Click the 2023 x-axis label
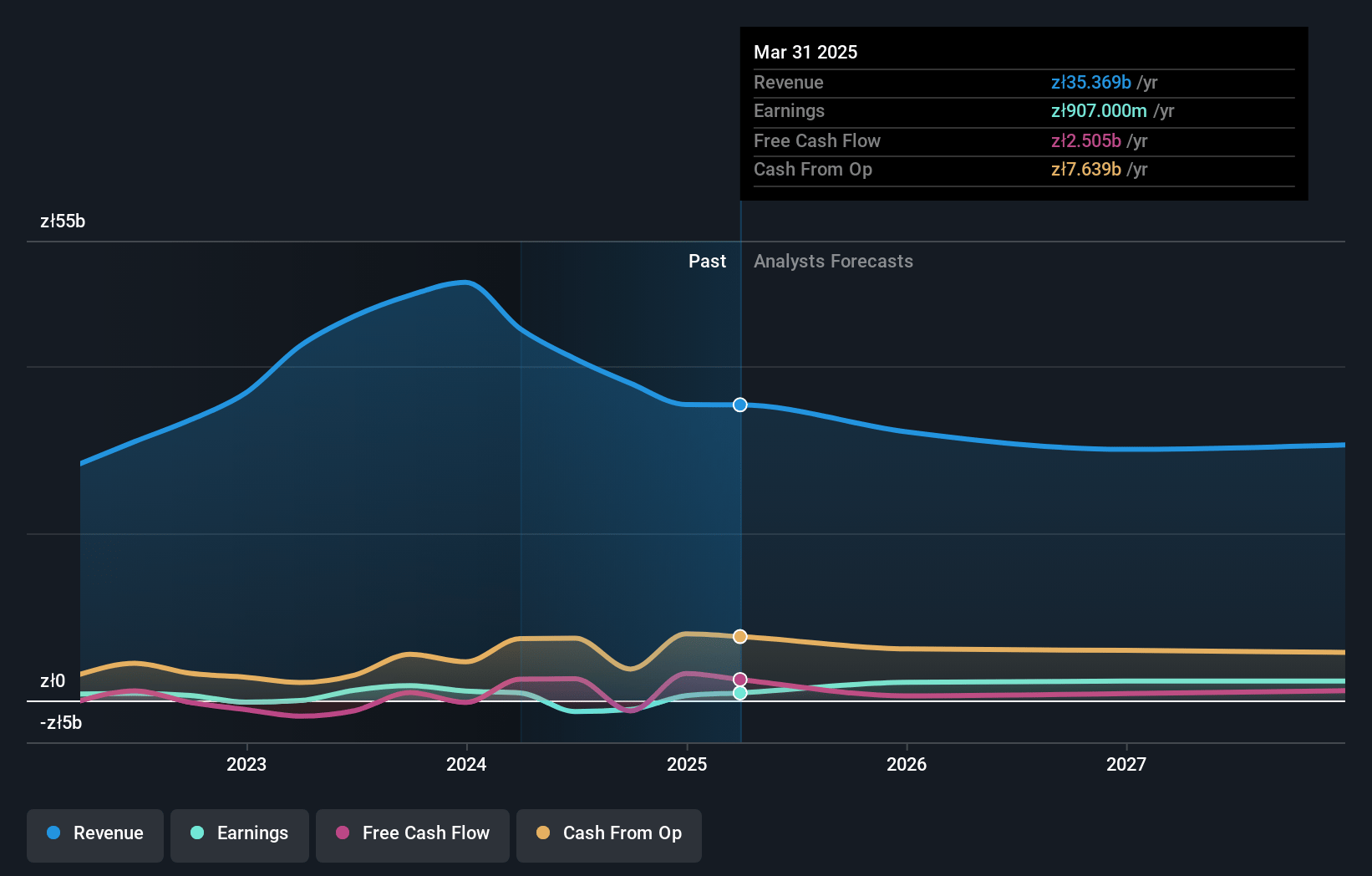The height and width of the screenshot is (876, 1372). click(x=246, y=764)
